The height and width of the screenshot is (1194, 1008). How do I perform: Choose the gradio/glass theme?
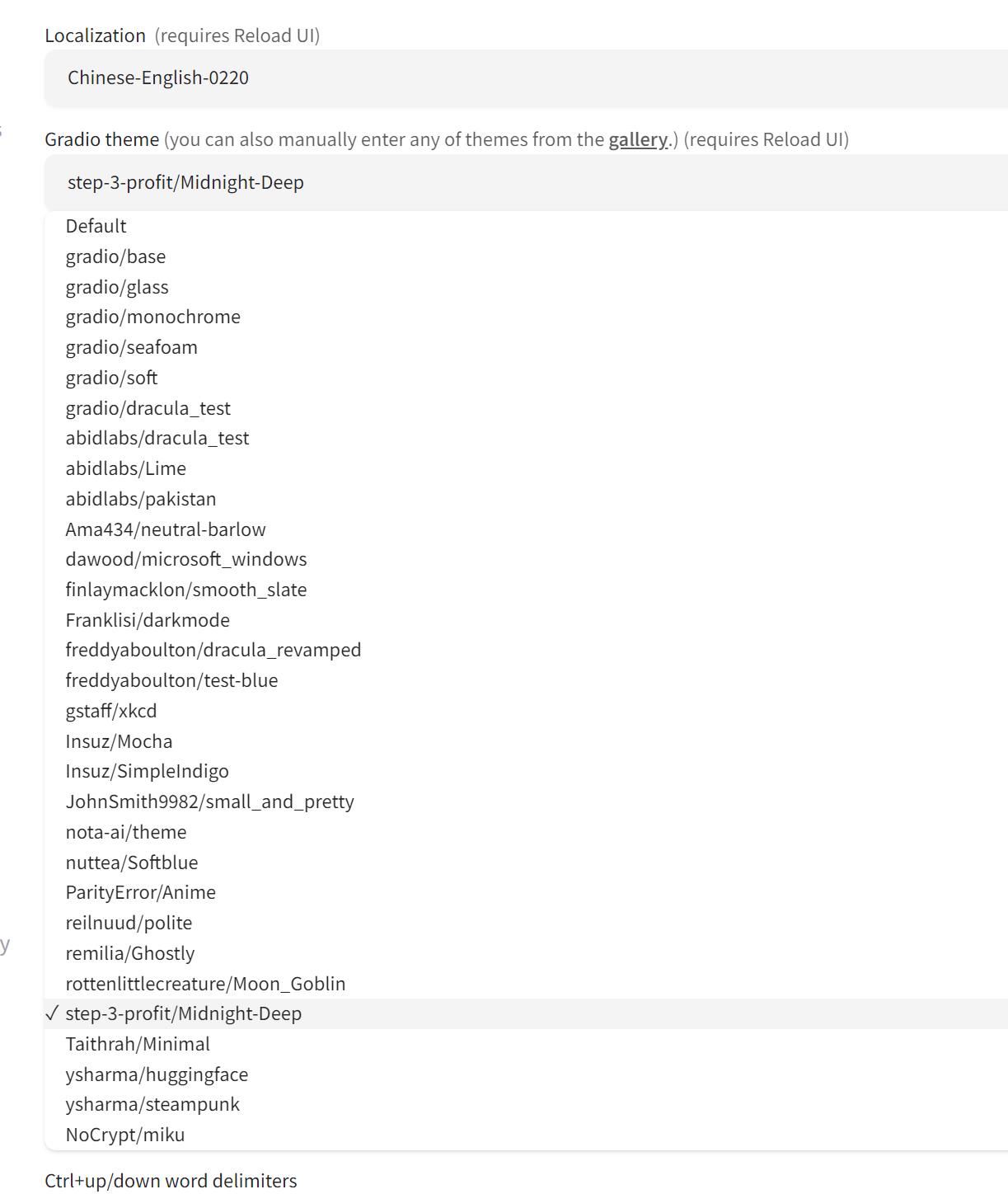[118, 287]
